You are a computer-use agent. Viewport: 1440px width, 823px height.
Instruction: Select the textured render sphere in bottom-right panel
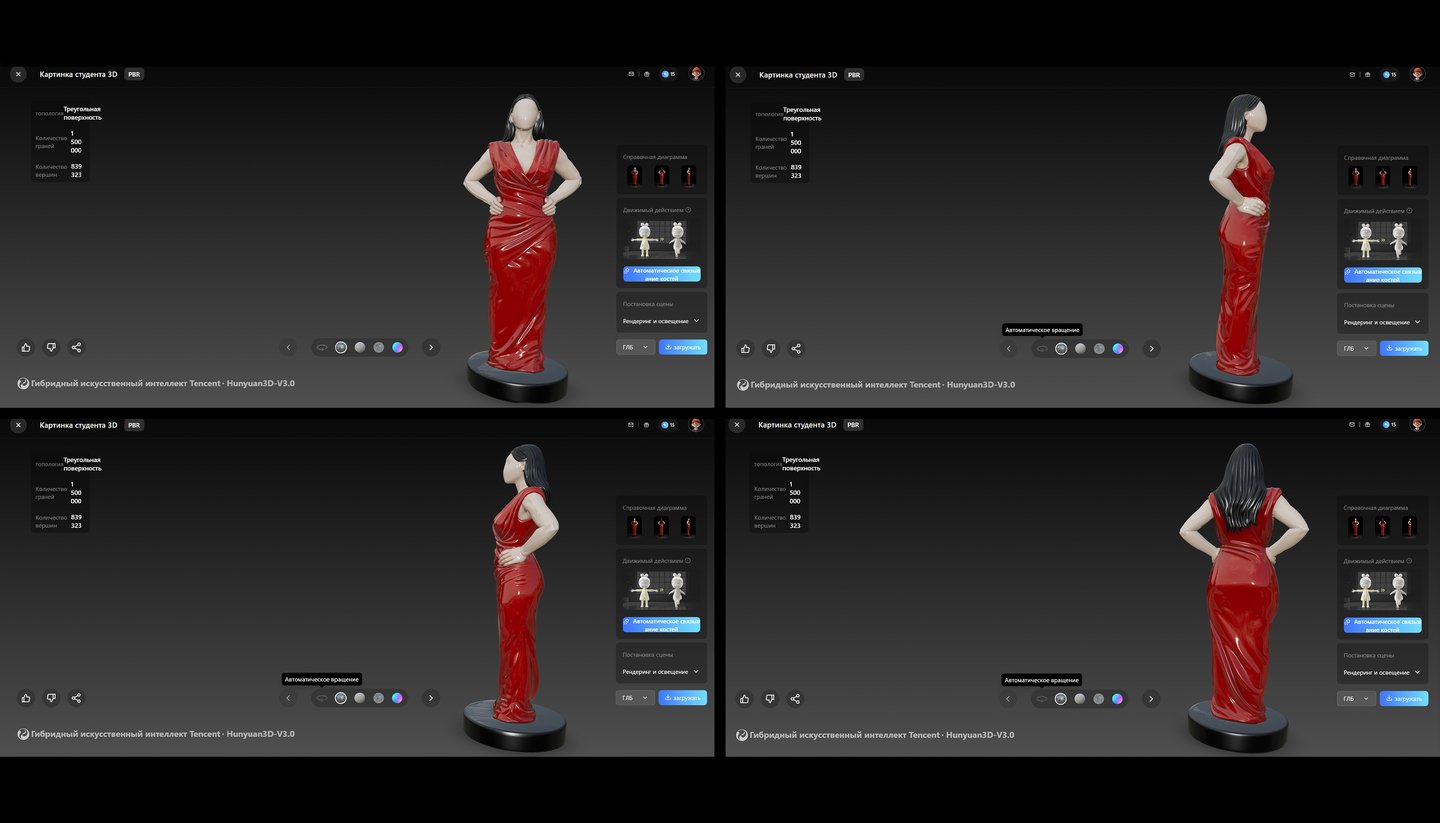point(1060,699)
